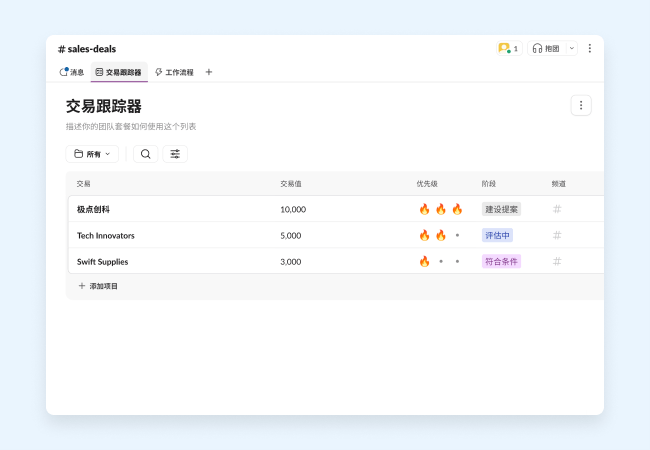The height and width of the screenshot is (450, 650).
Task: Switch to the 工作流程 tab
Action: [x=174, y=72]
